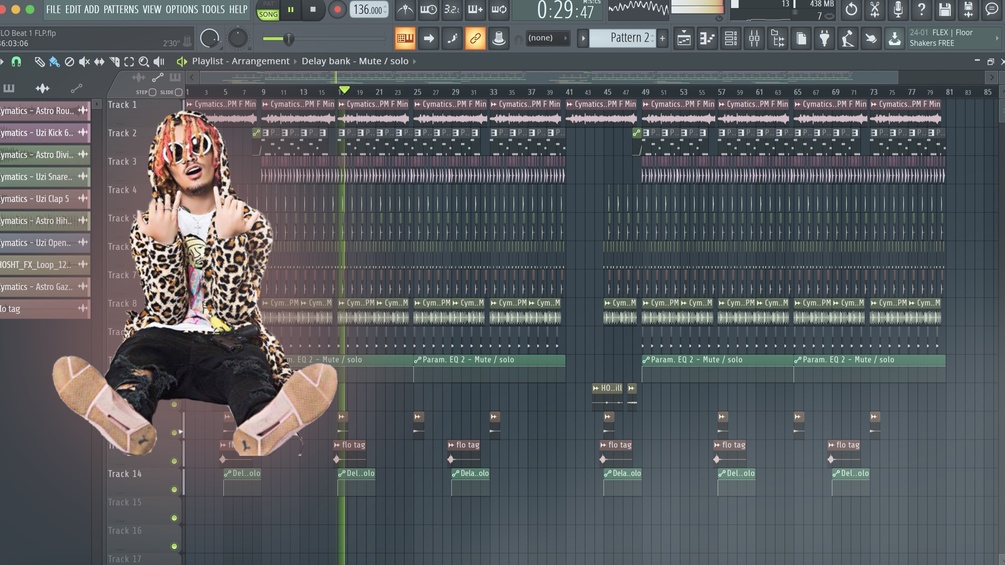Open the PATTERNS menu

click(x=120, y=10)
